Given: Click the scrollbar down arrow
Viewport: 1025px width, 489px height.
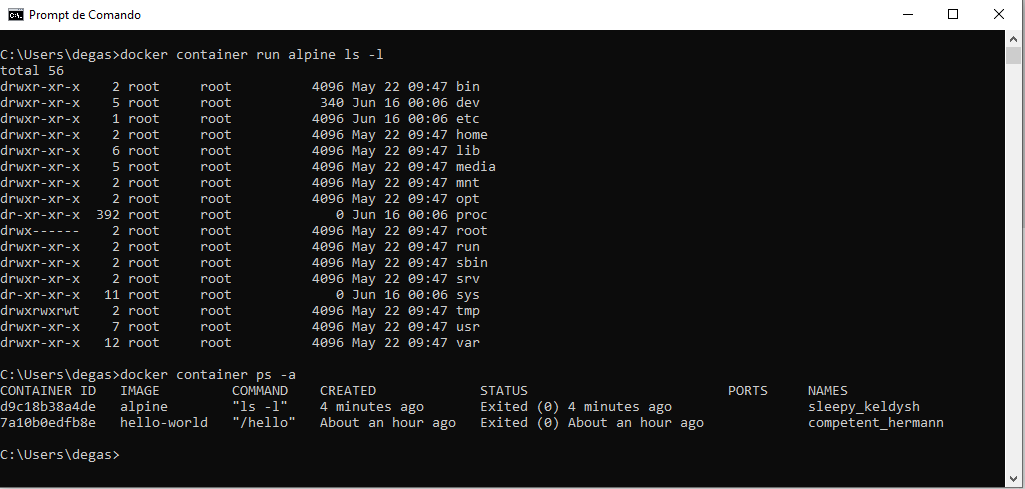Looking at the screenshot, I should [1013, 477].
